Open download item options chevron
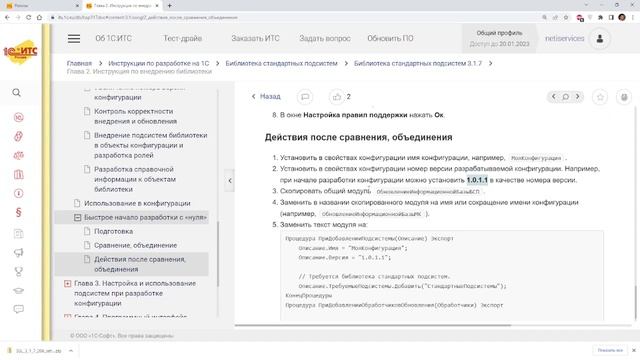 [x=71, y=351]
